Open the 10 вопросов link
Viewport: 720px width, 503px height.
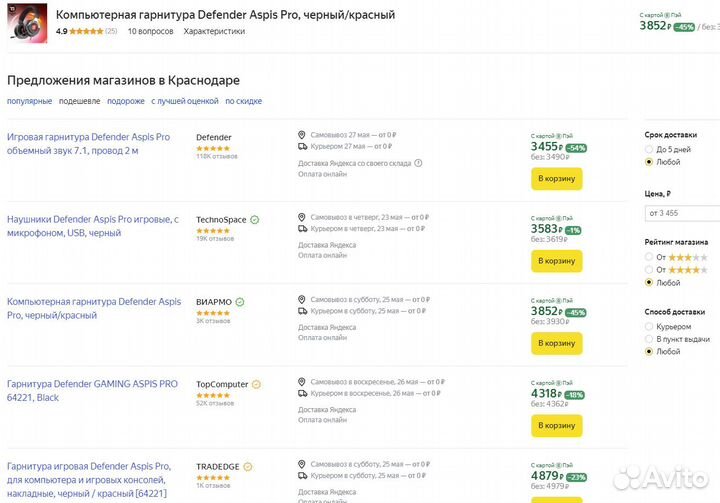(x=151, y=31)
